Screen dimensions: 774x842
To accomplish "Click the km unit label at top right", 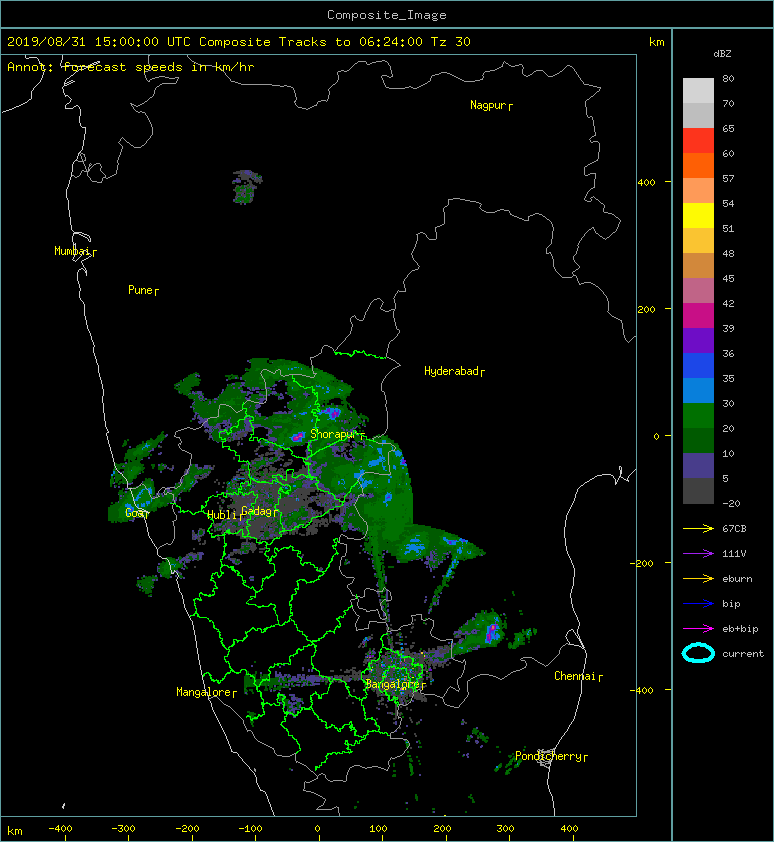I will coord(656,42).
